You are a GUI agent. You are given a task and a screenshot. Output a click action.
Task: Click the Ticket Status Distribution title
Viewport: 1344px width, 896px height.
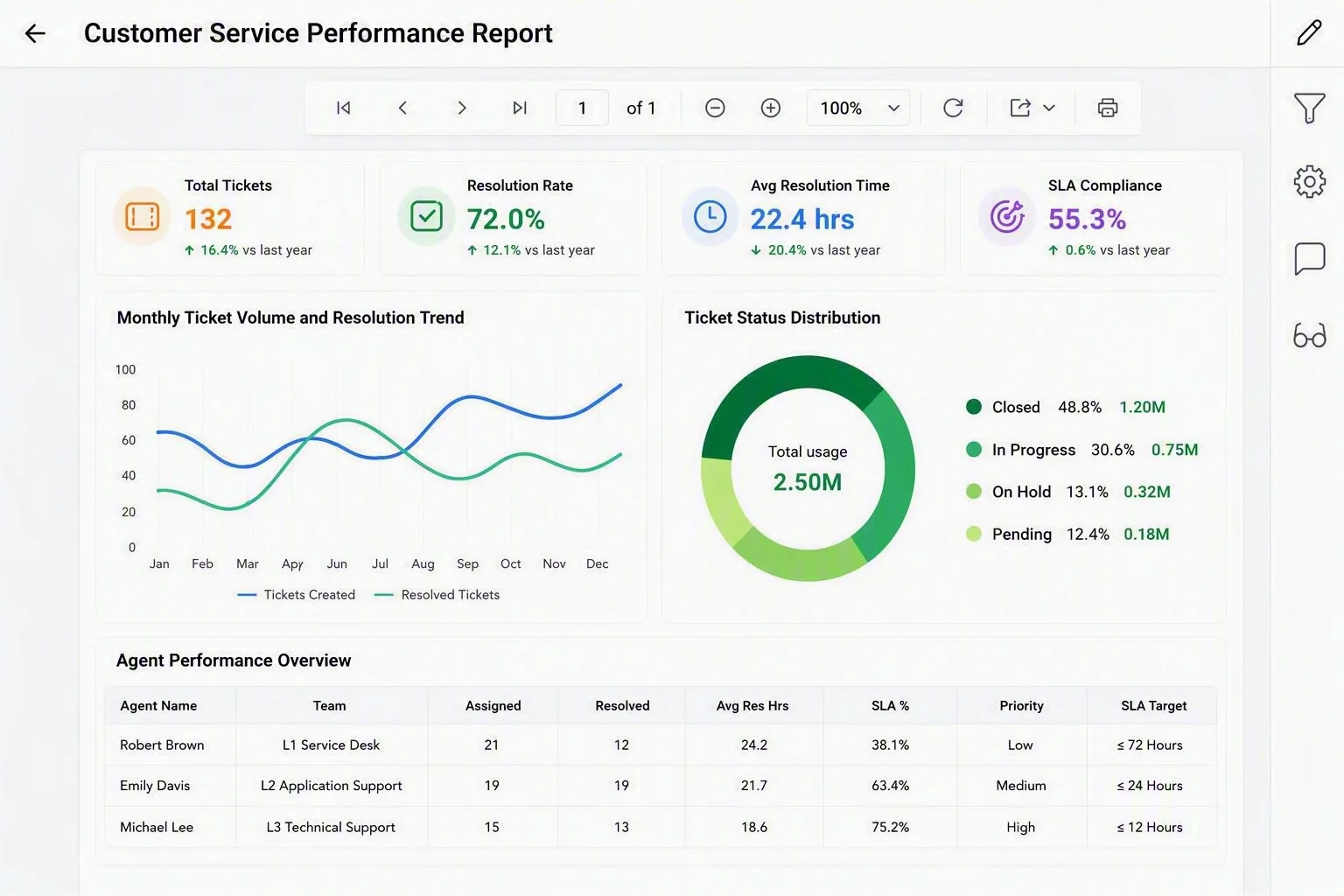coord(782,318)
